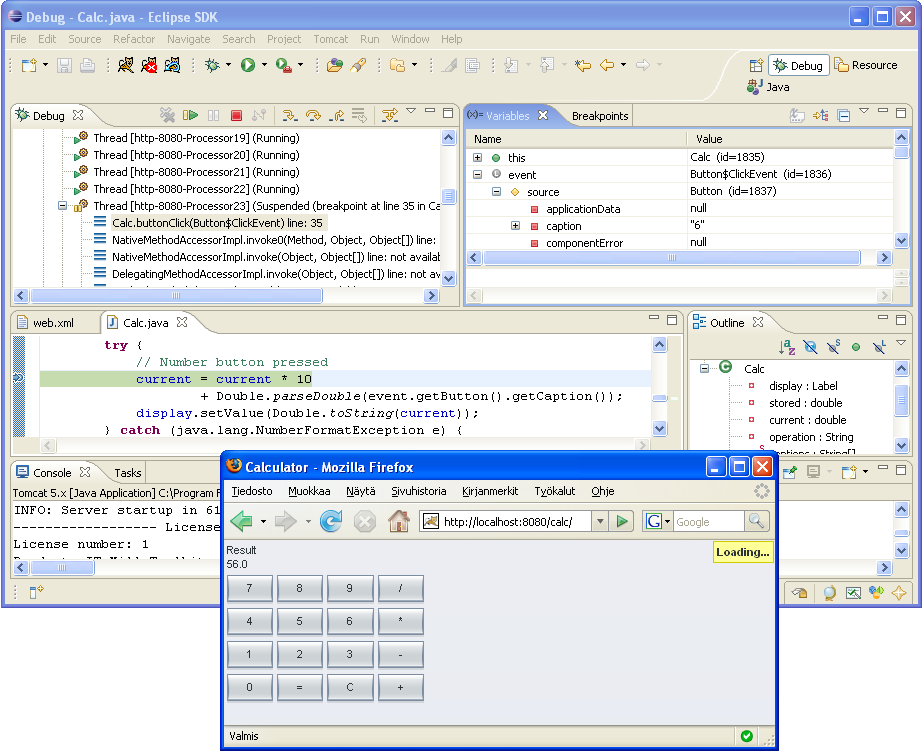The height and width of the screenshot is (754, 924).
Task: Click the Step Into icon
Action: coord(290,116)
